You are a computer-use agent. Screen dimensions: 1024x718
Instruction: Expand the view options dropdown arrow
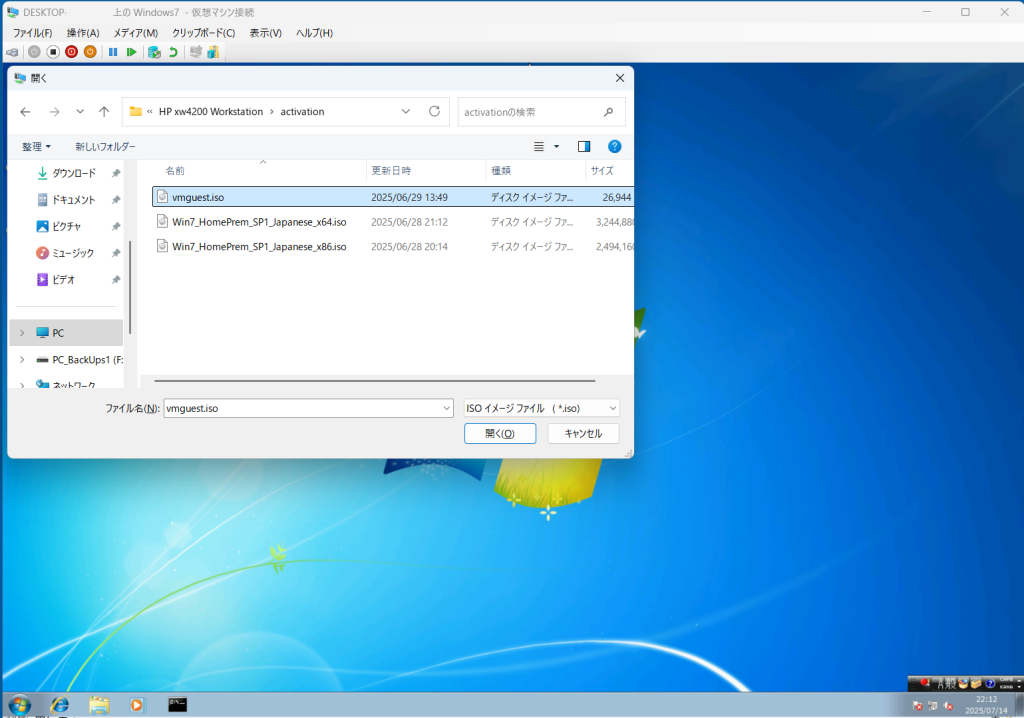pos(556,147)
